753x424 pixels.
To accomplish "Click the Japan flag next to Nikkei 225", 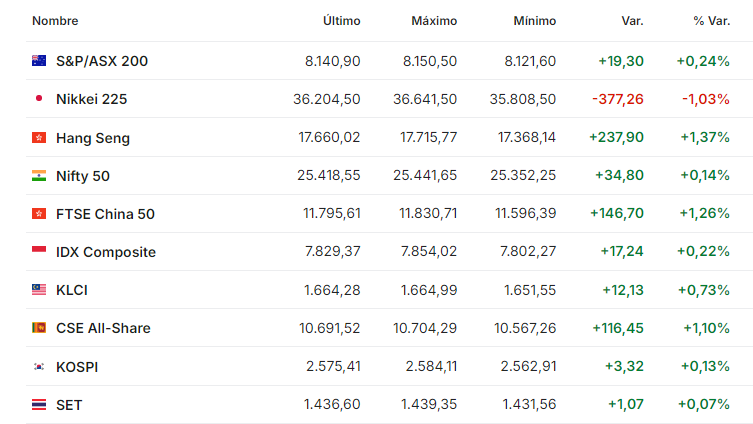I will 39,99.
